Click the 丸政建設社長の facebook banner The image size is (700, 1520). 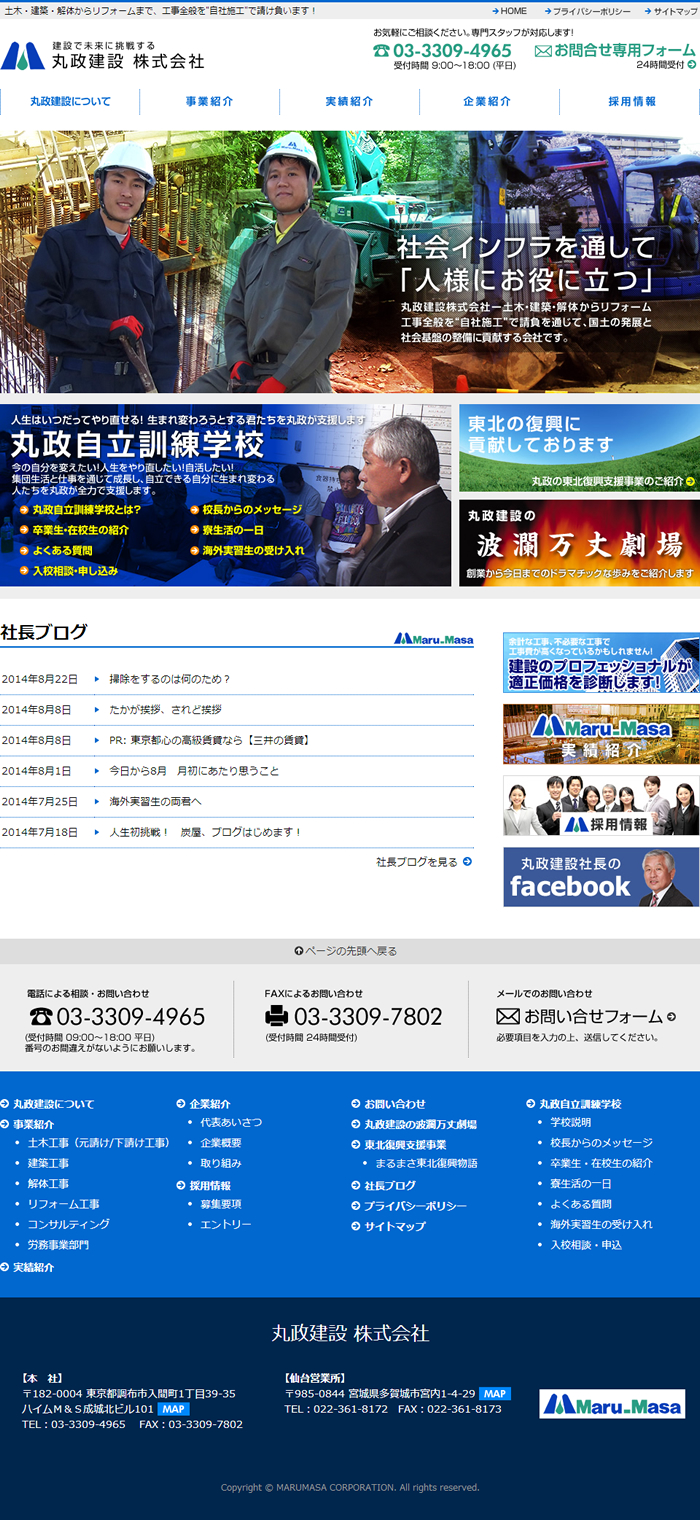tap(601, 877)
